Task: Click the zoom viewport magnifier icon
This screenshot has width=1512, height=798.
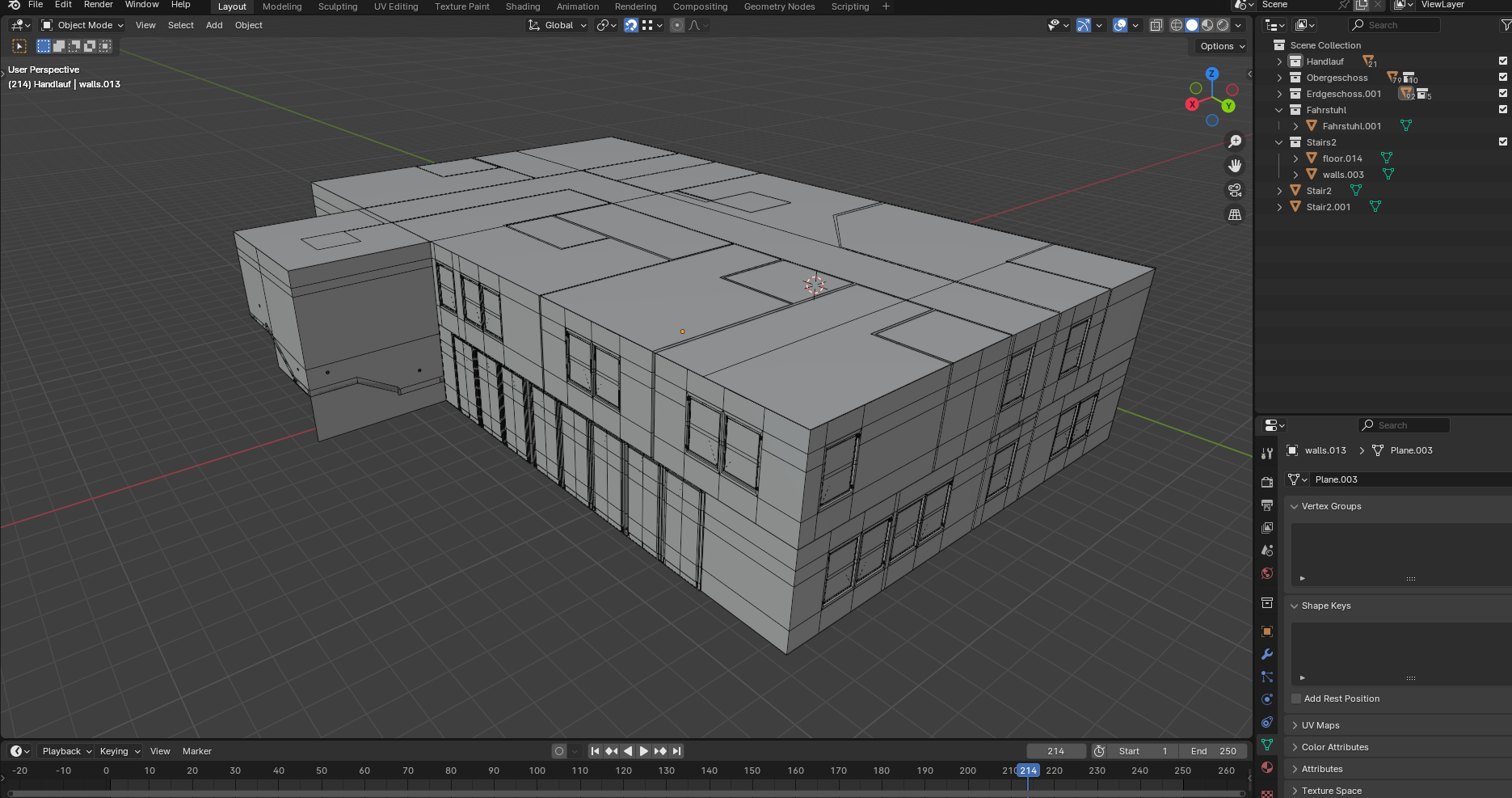Action: coord(1235,141)
